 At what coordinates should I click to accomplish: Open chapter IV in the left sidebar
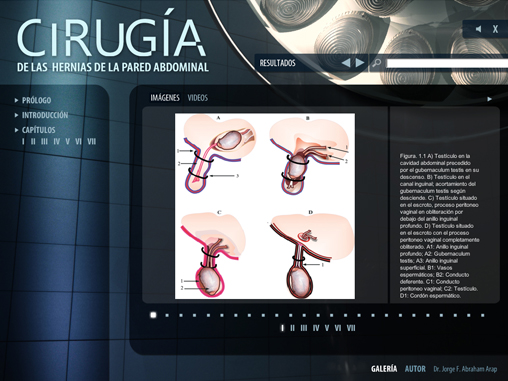tap(57, 142)
